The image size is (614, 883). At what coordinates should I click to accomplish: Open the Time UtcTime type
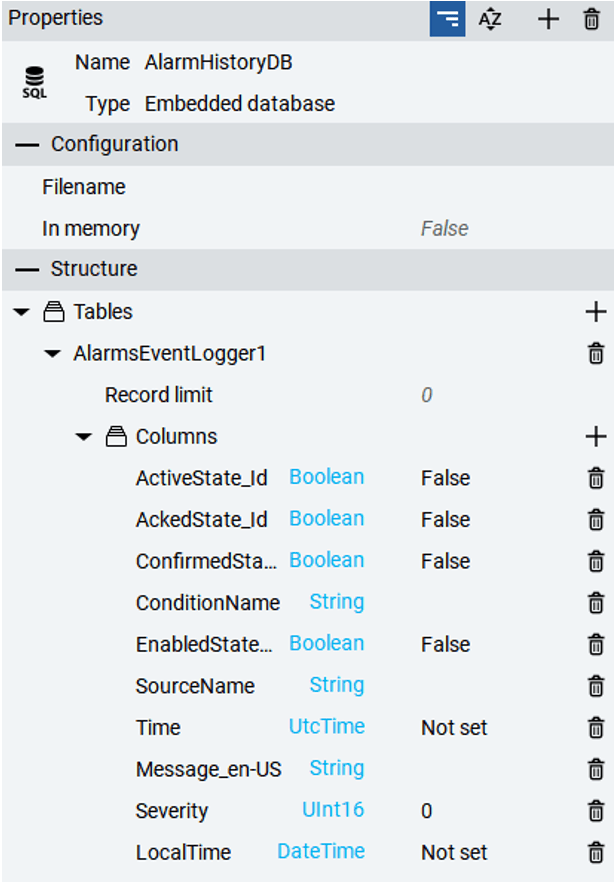pyautogui.click(x=327, y=726)
